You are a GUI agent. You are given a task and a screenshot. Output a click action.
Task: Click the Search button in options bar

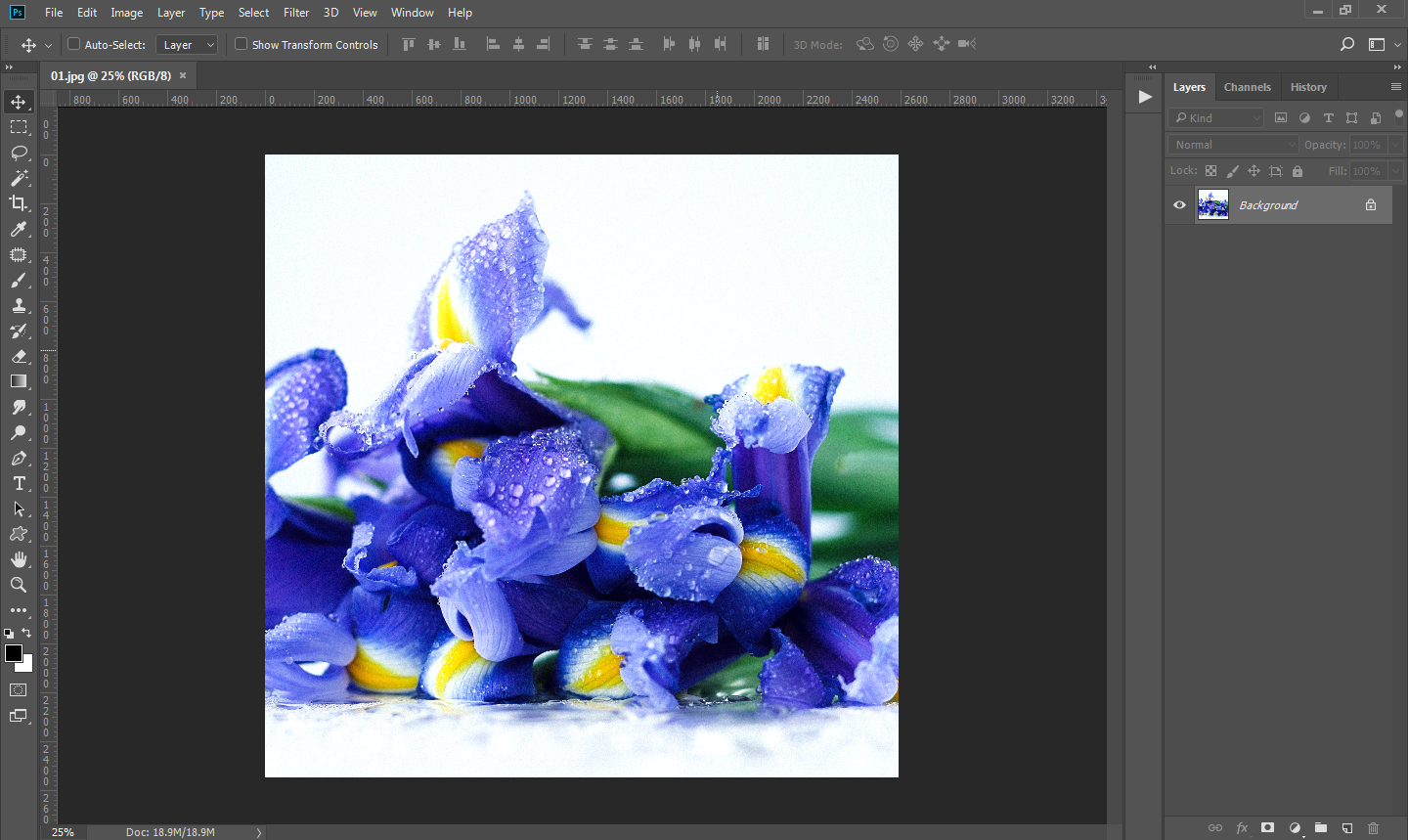(1346, 44)
